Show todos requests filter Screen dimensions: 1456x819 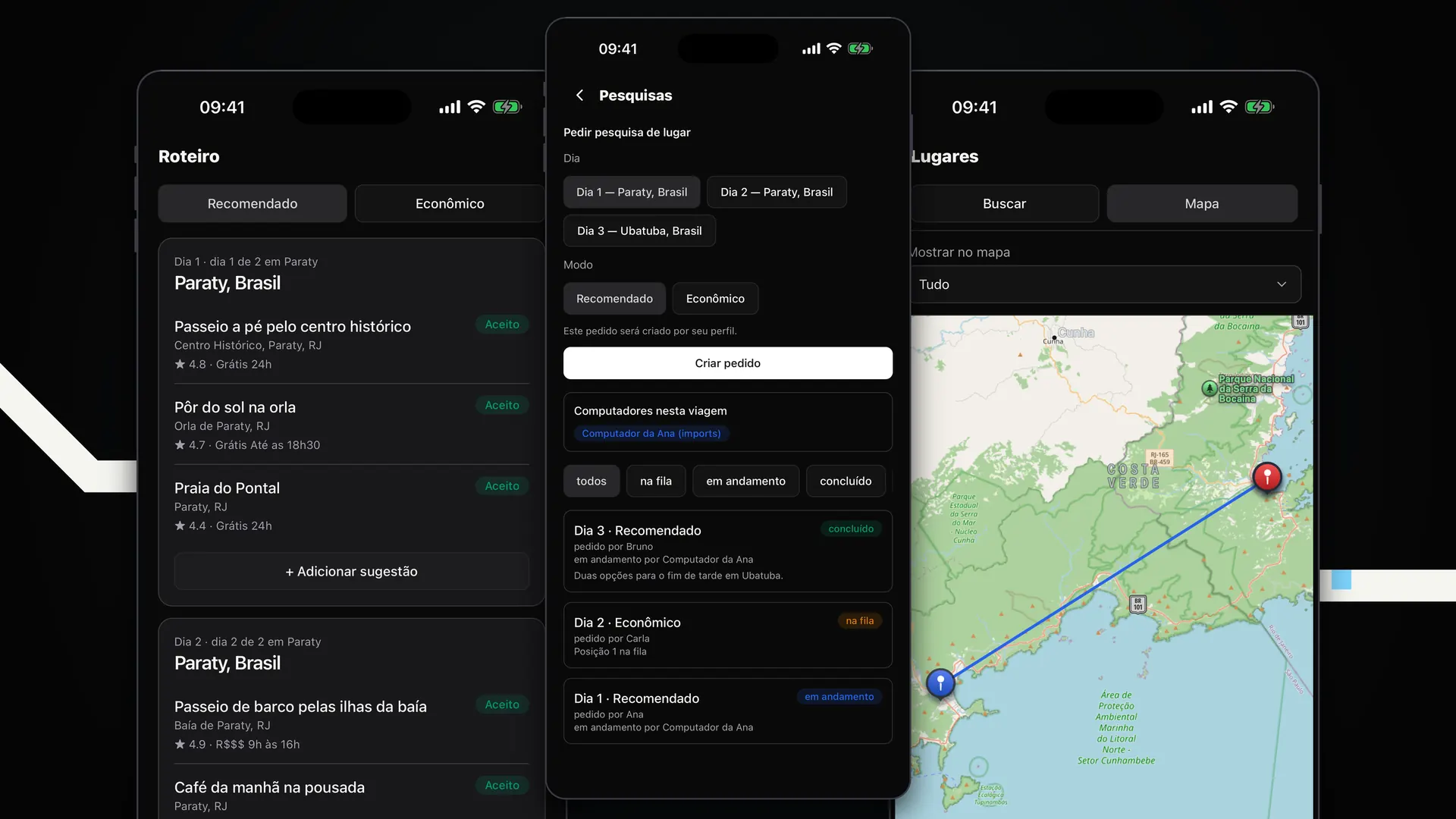point(591,481)
